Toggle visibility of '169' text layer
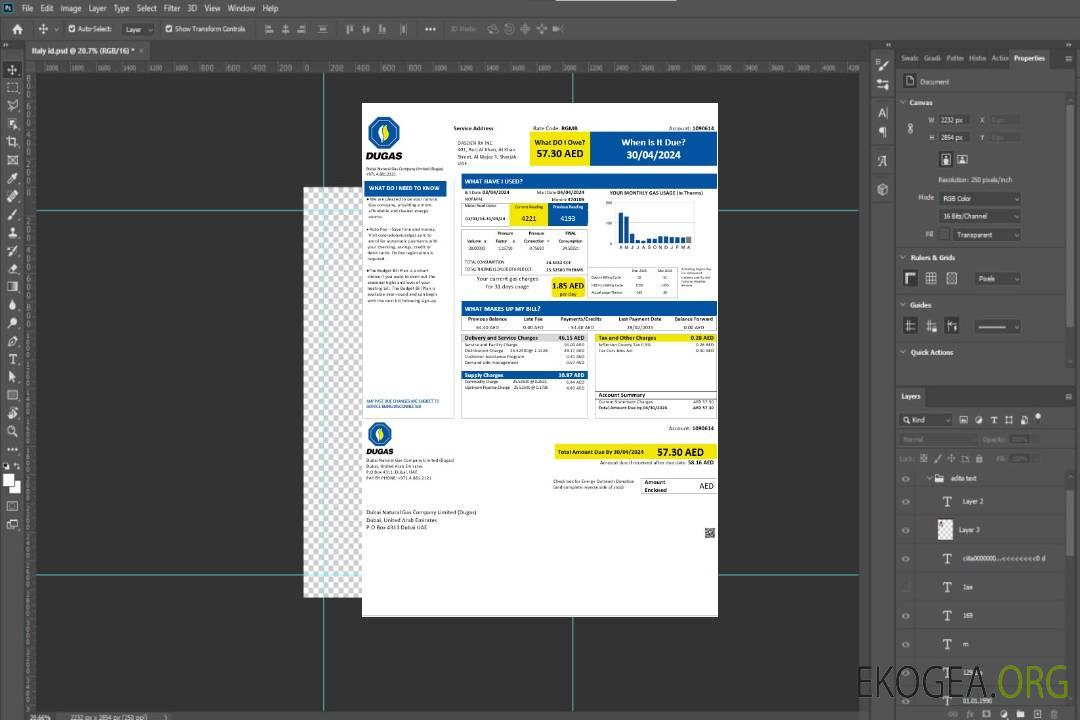 906,616
